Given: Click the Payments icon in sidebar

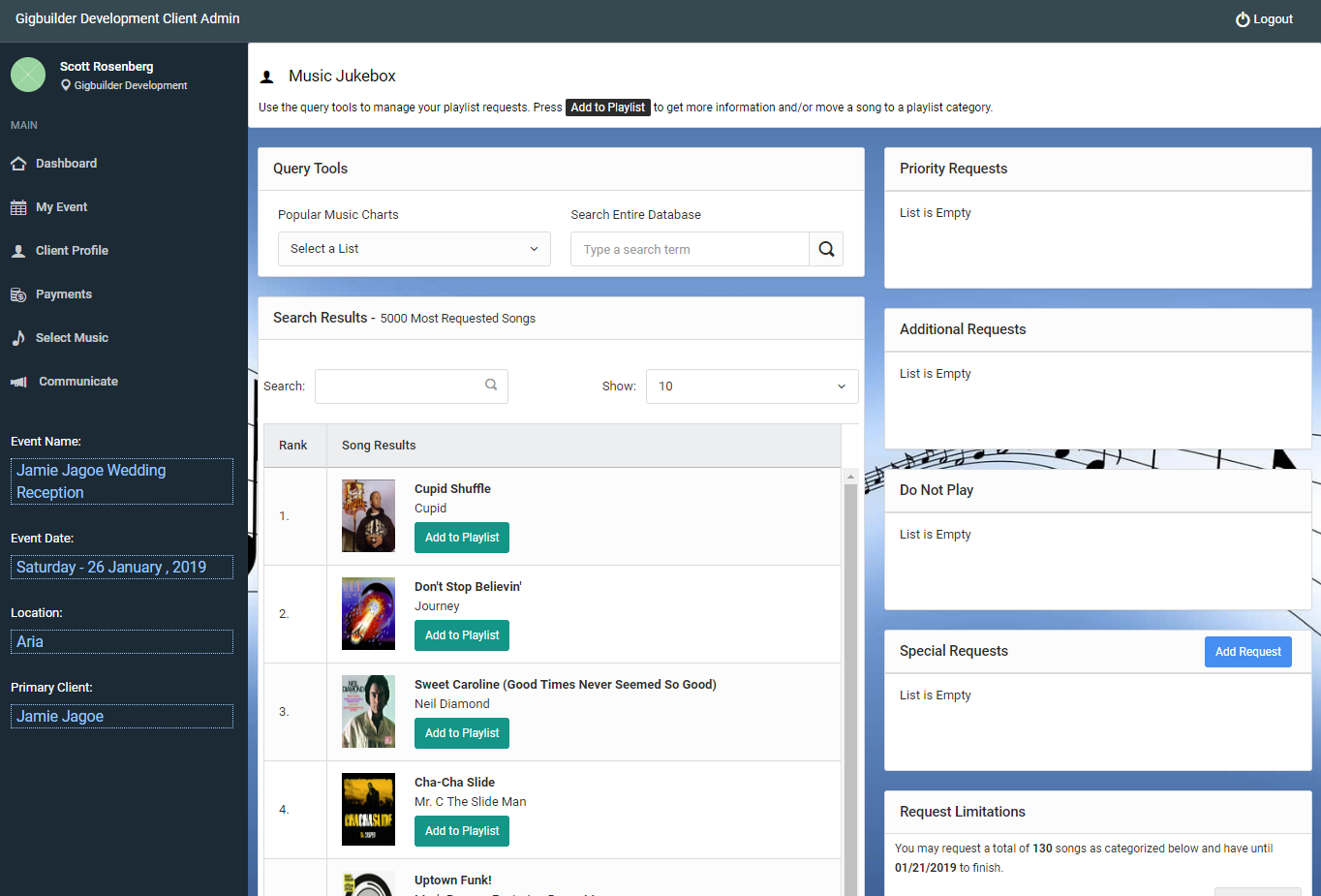Looking at the screenshot, I should (18, 294).
